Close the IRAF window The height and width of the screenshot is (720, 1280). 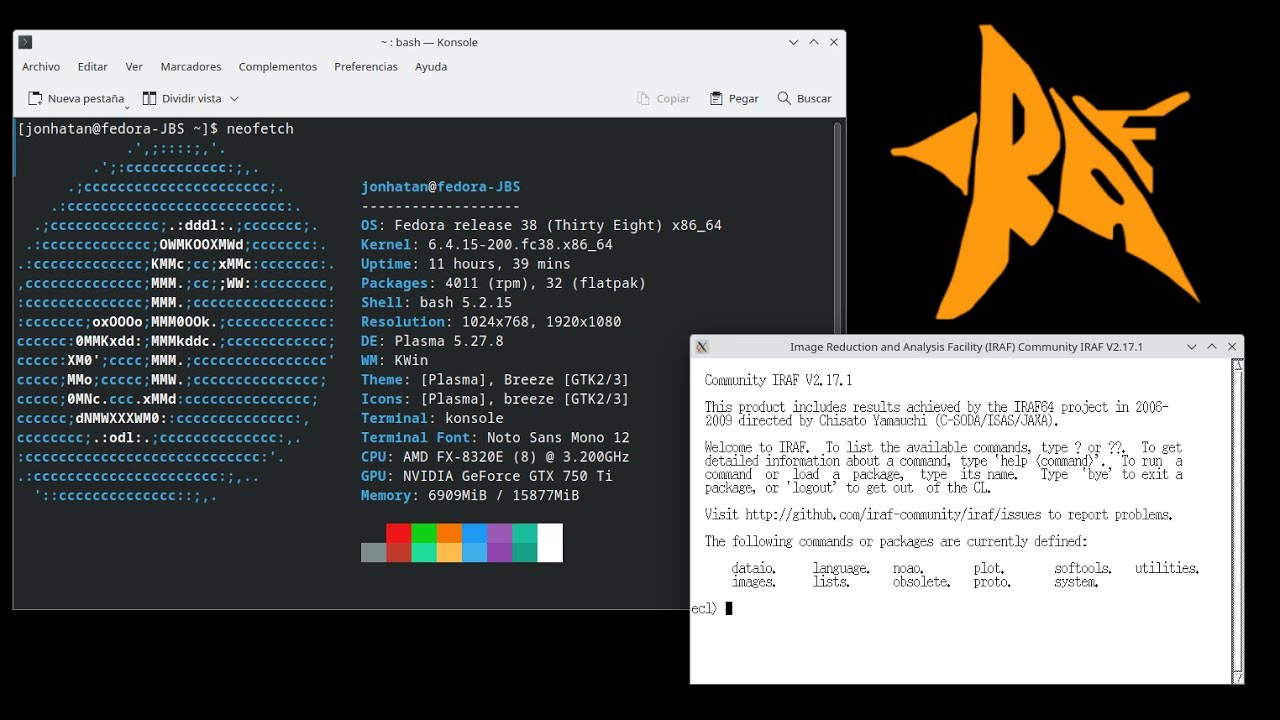coord(1232,347)
